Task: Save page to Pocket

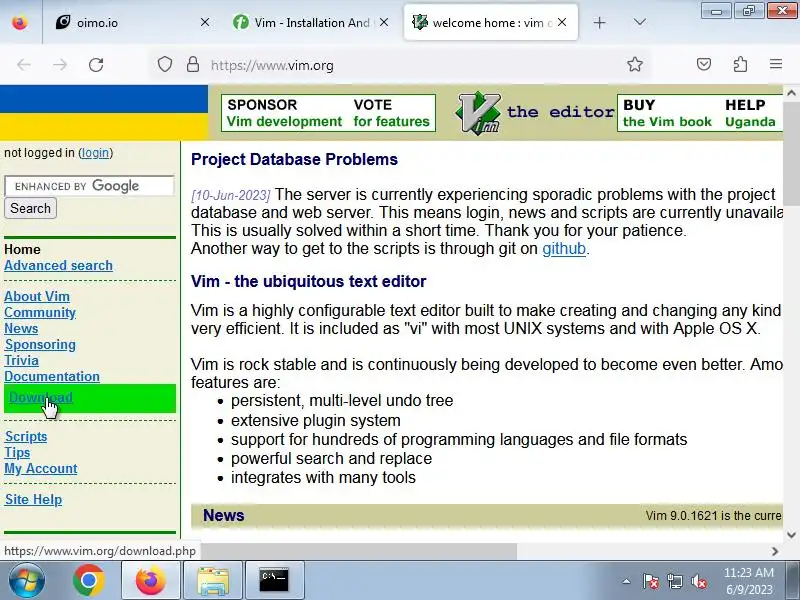Action: pyautogui.click(x=704, y=64)
